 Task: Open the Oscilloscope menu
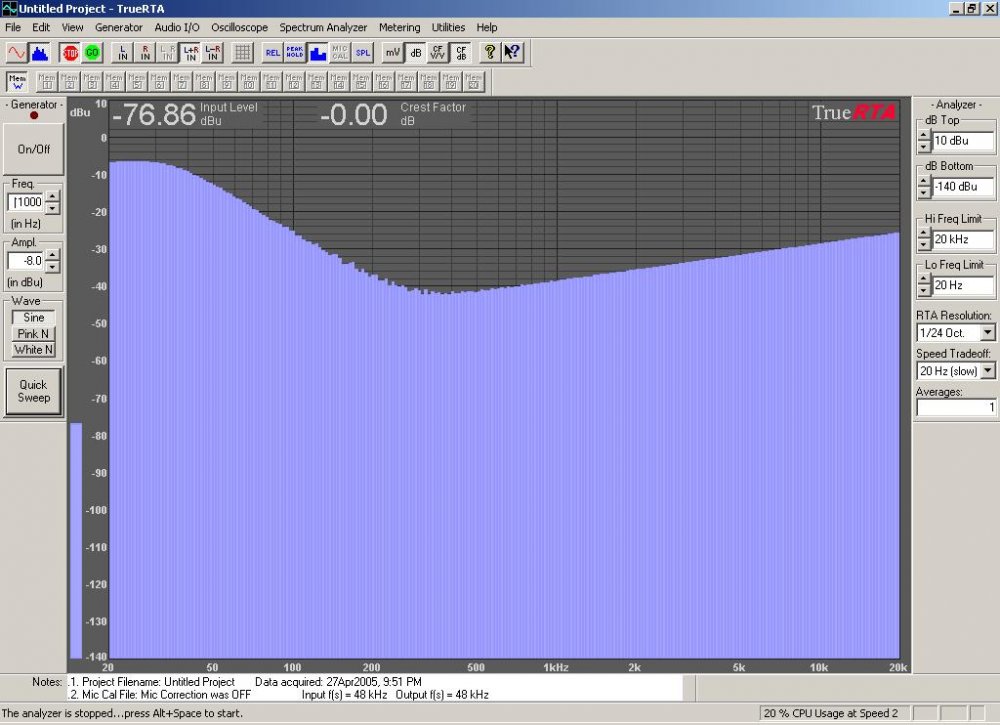pos(239,27)
